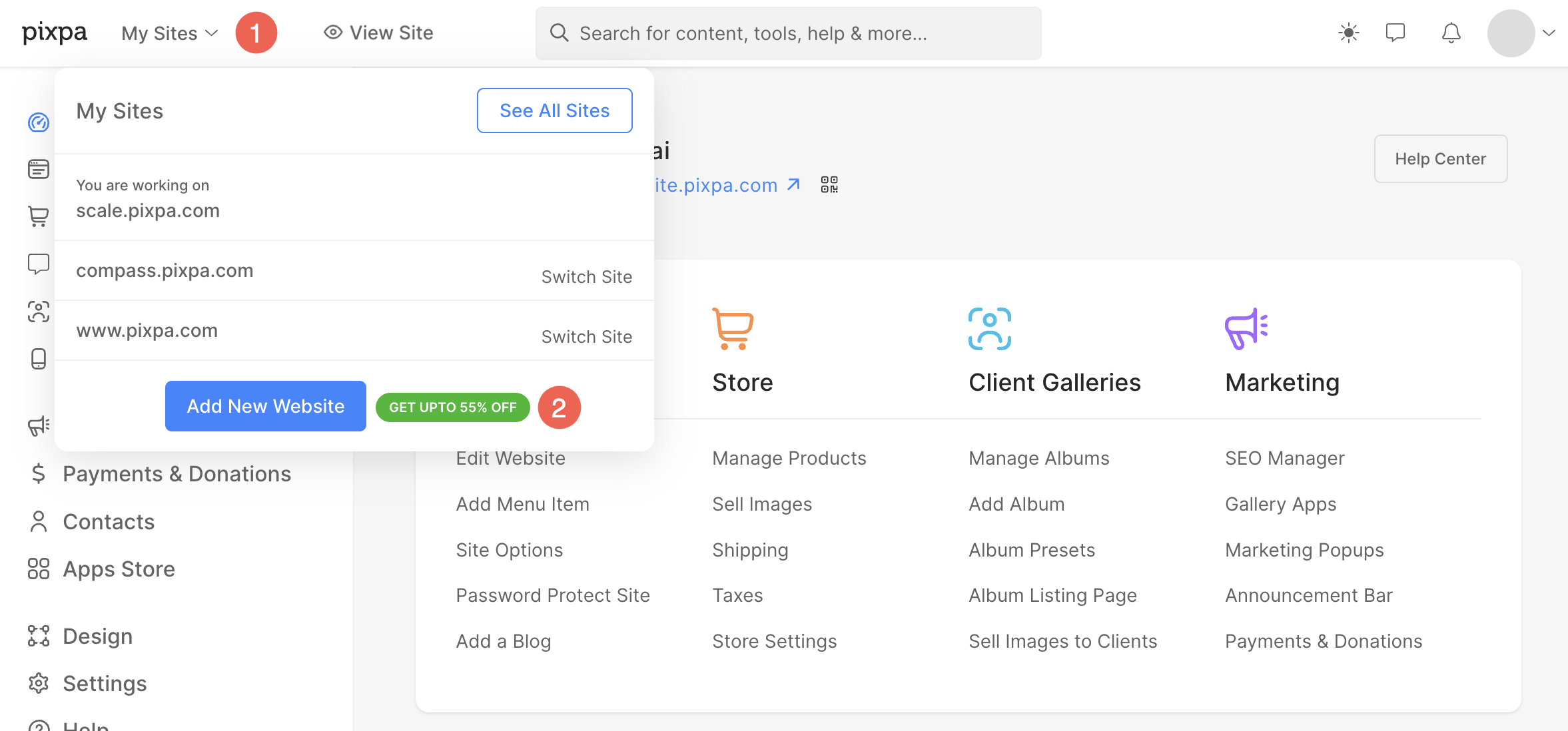Open Album Listing Page link
This screenshot has height=731, width=1568.
pos(1053,595)
